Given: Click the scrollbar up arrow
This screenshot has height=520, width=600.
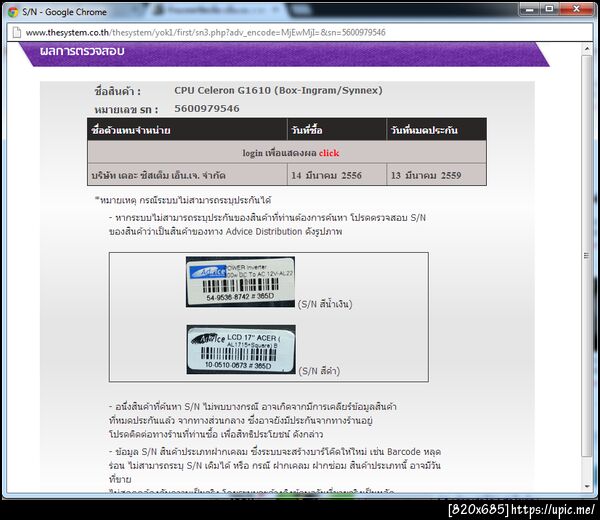Looking at the screenshot, I should pyautogui.click(x=587, y=49).
